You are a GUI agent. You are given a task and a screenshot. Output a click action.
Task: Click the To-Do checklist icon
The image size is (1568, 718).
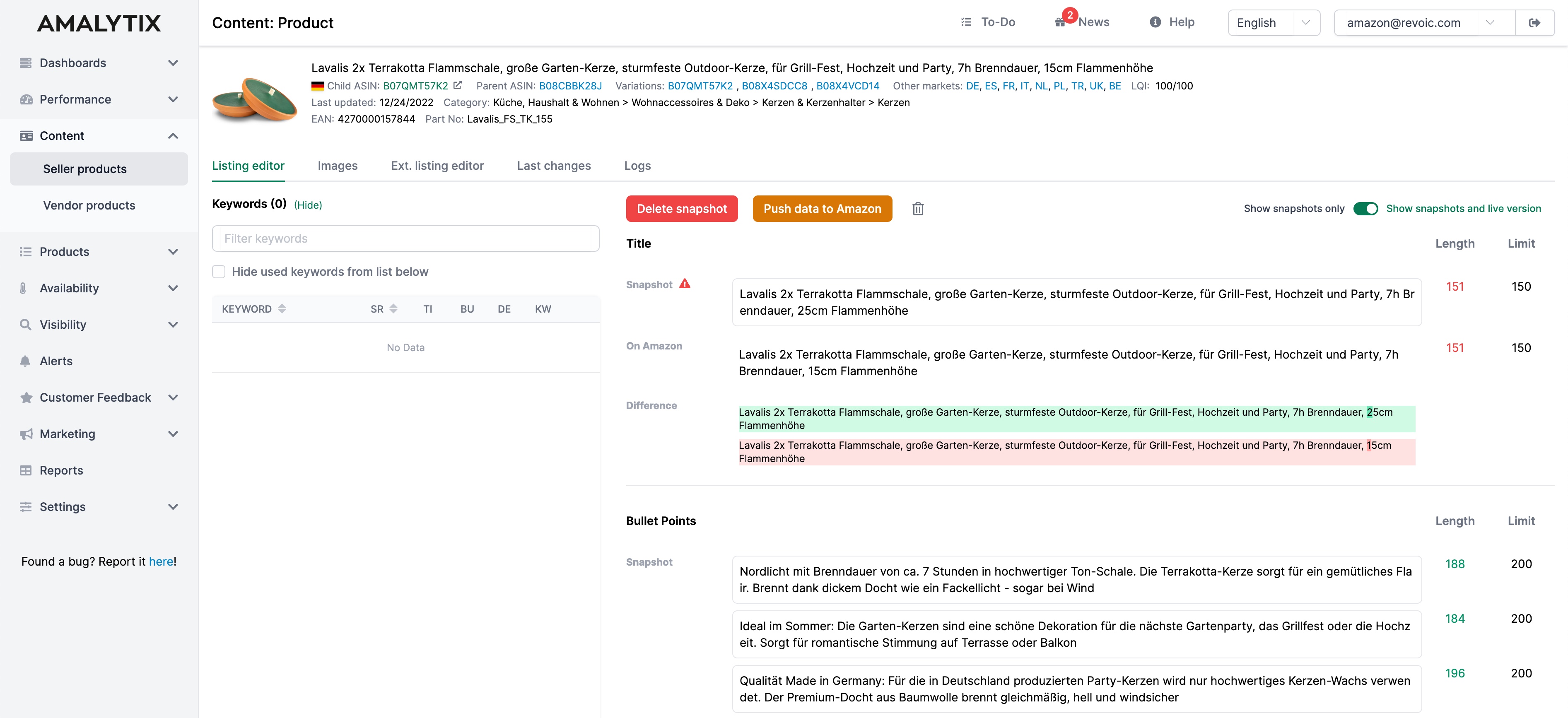click(966, 22)
